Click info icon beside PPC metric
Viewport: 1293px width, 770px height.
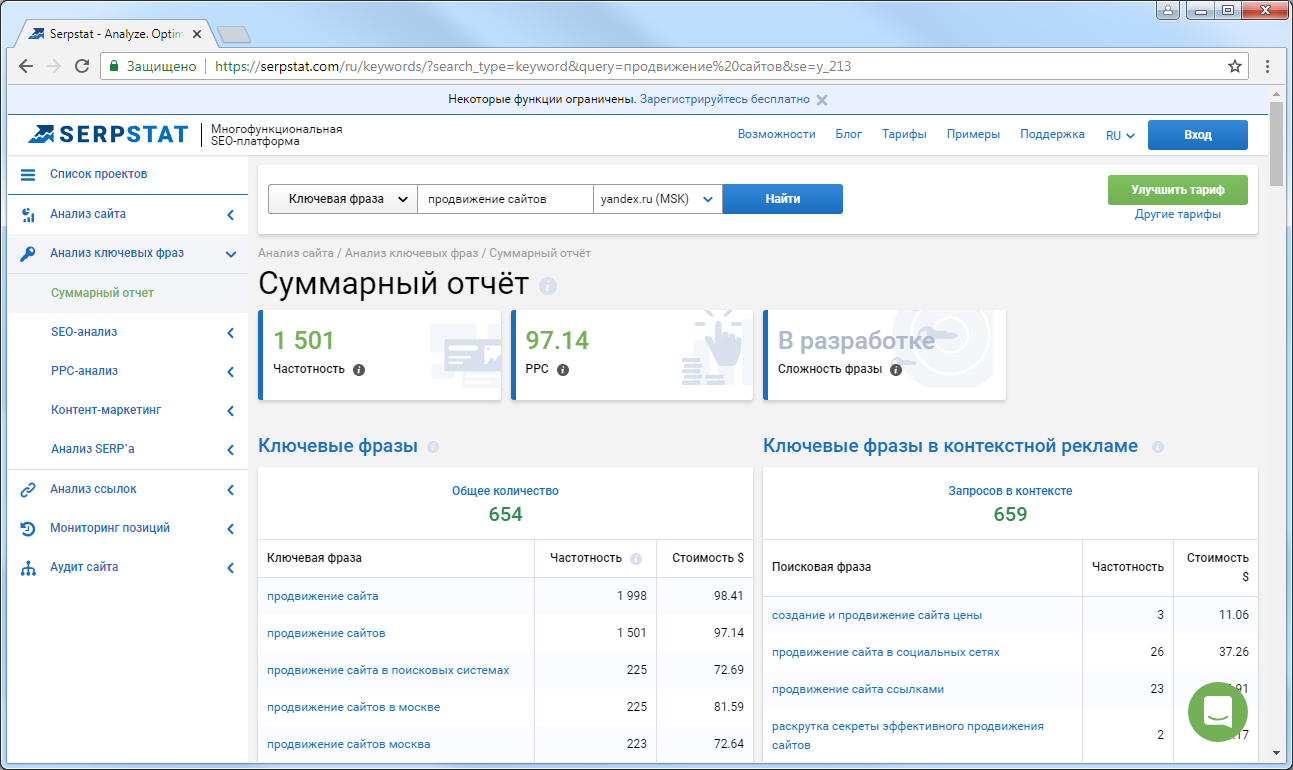pyautogui.click(x=563, y=369)
